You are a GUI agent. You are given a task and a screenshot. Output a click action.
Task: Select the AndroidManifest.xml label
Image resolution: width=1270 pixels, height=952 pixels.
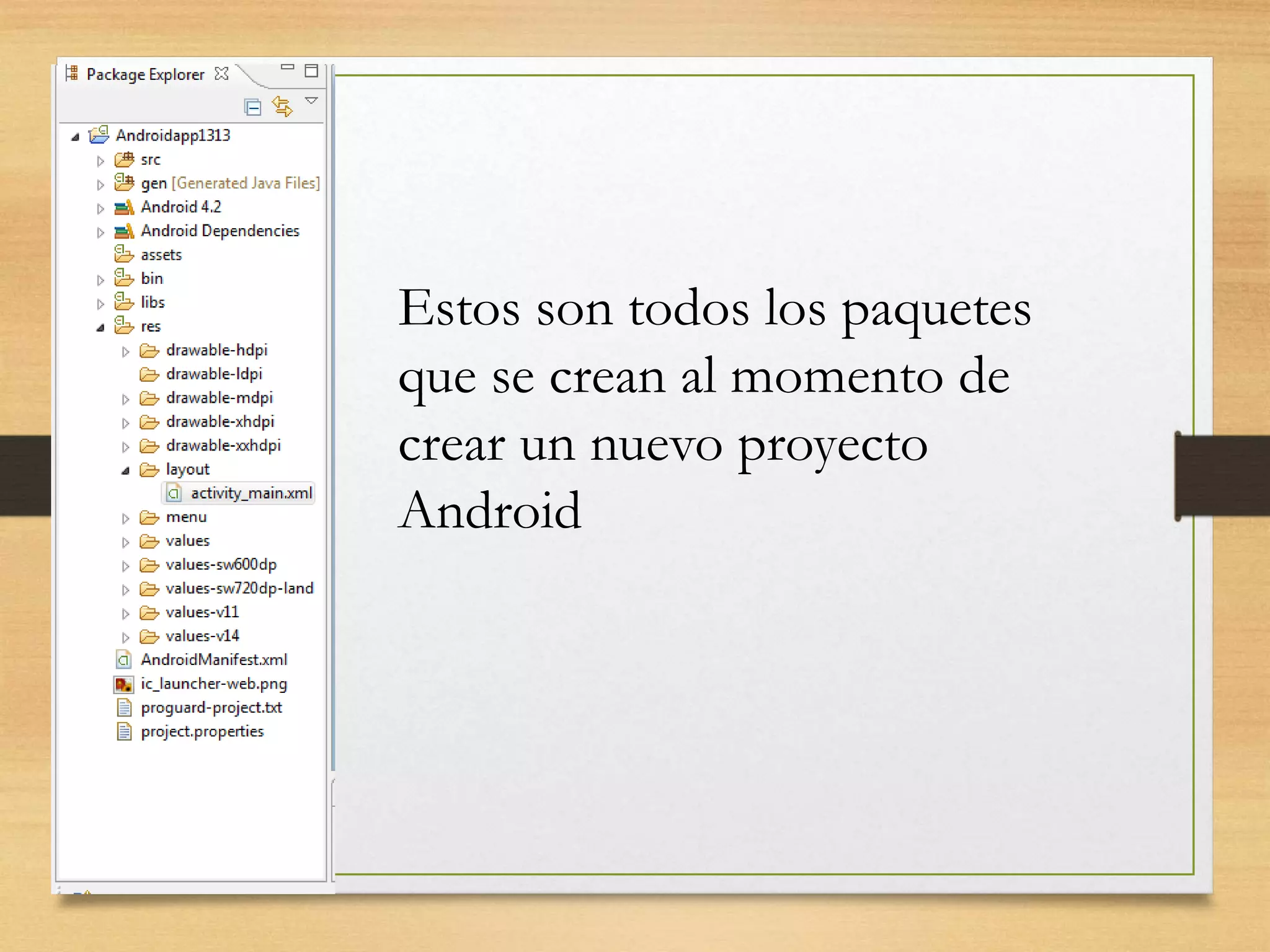tap(214, 659)
